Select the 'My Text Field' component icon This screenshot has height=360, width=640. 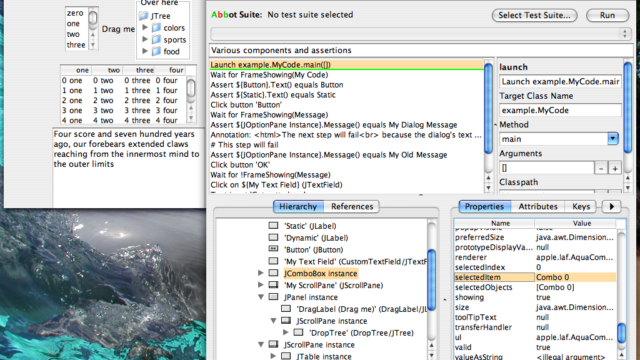point(273,261)
